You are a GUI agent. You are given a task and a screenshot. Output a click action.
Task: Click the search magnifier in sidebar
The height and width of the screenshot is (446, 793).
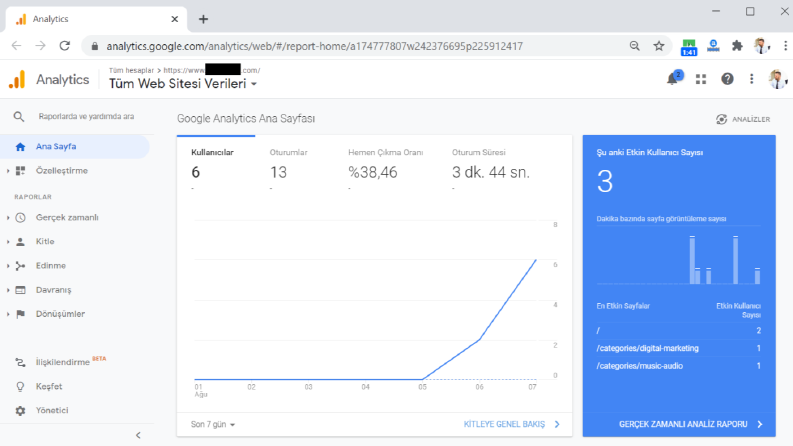19,117
